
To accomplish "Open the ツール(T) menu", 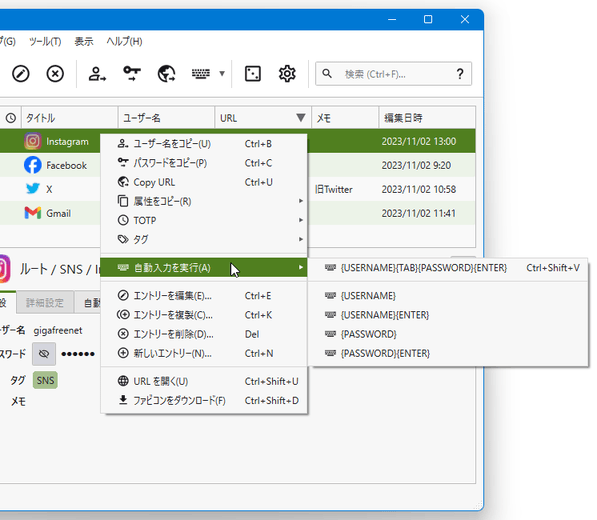I will pyautogui.click(x=45, y=41).
